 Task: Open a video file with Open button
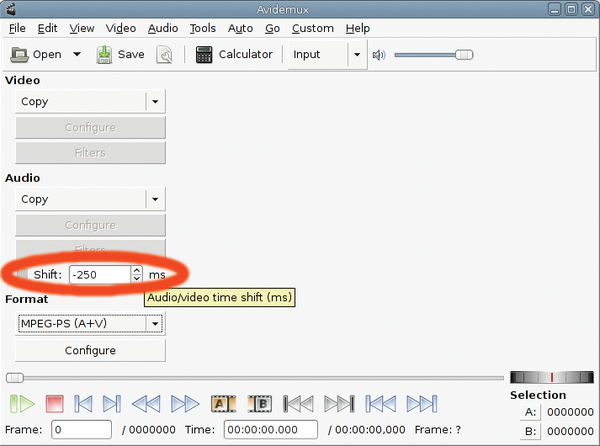coord(36,54)
